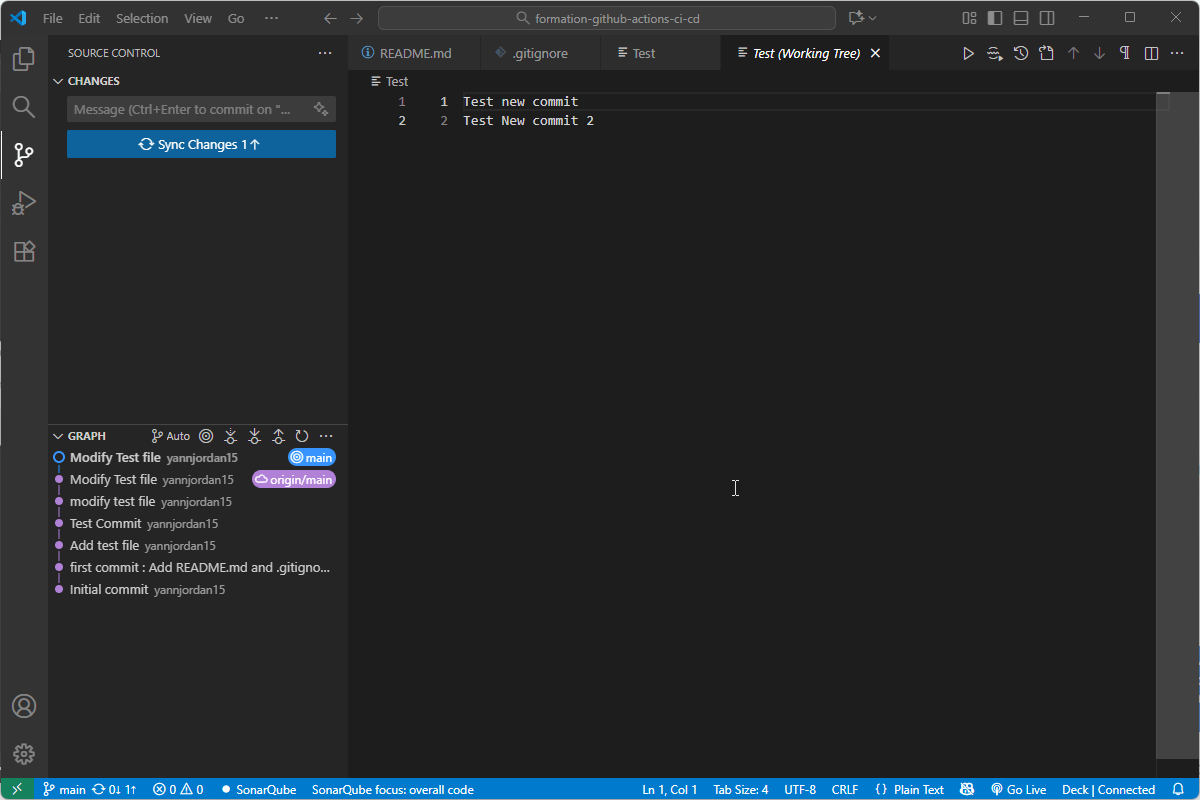This screenshot has width=1200, height=800.
Task: Open the View menu
Action: 197,17
